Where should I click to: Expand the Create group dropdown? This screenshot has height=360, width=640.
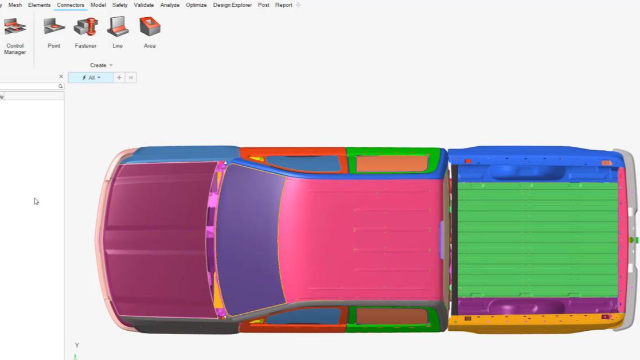click(x=101, y=65)
